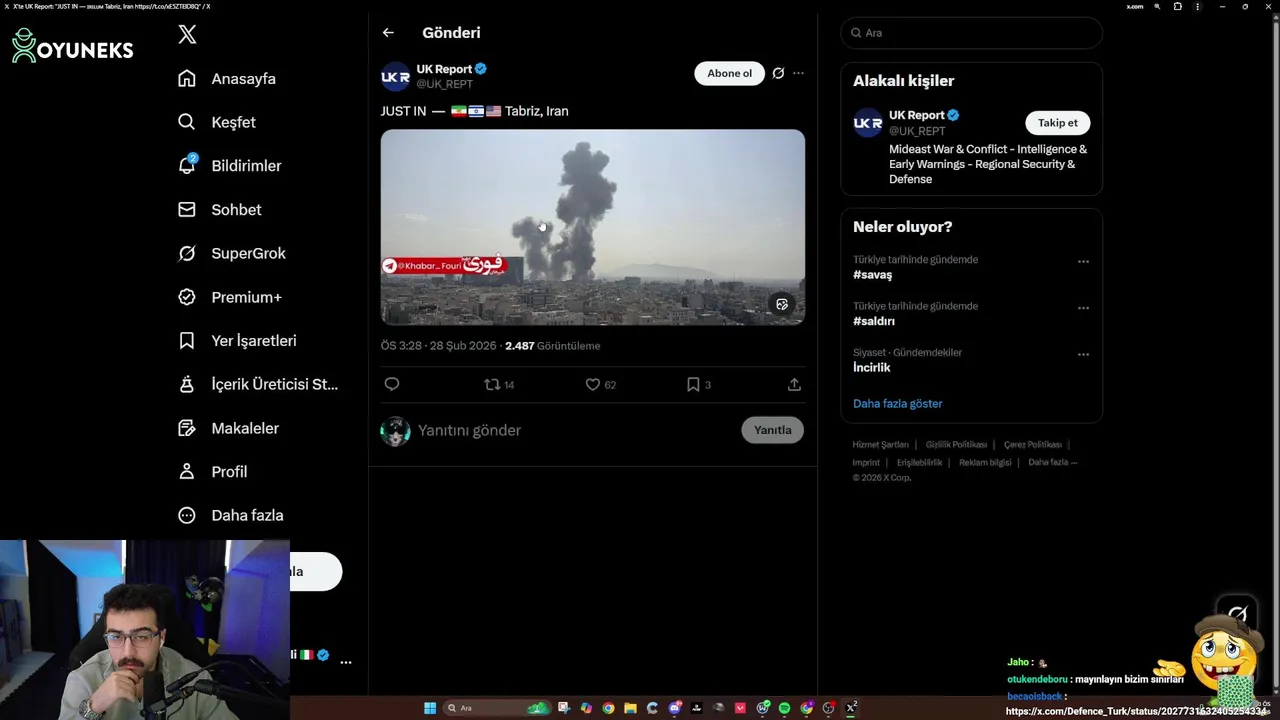This screenshot has height=720, width=1280.
Task: Open title bar three-dot app menu
Action: click(x=1197, y=6)
